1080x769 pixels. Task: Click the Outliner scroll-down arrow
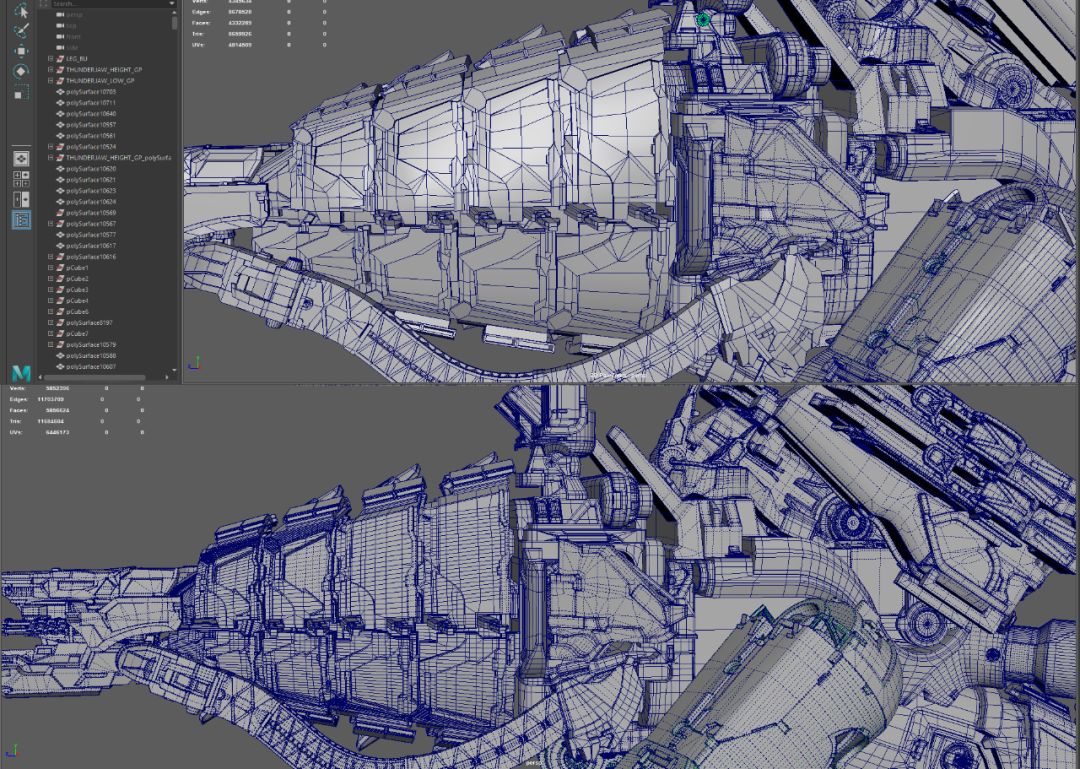(x=174, y=370)
